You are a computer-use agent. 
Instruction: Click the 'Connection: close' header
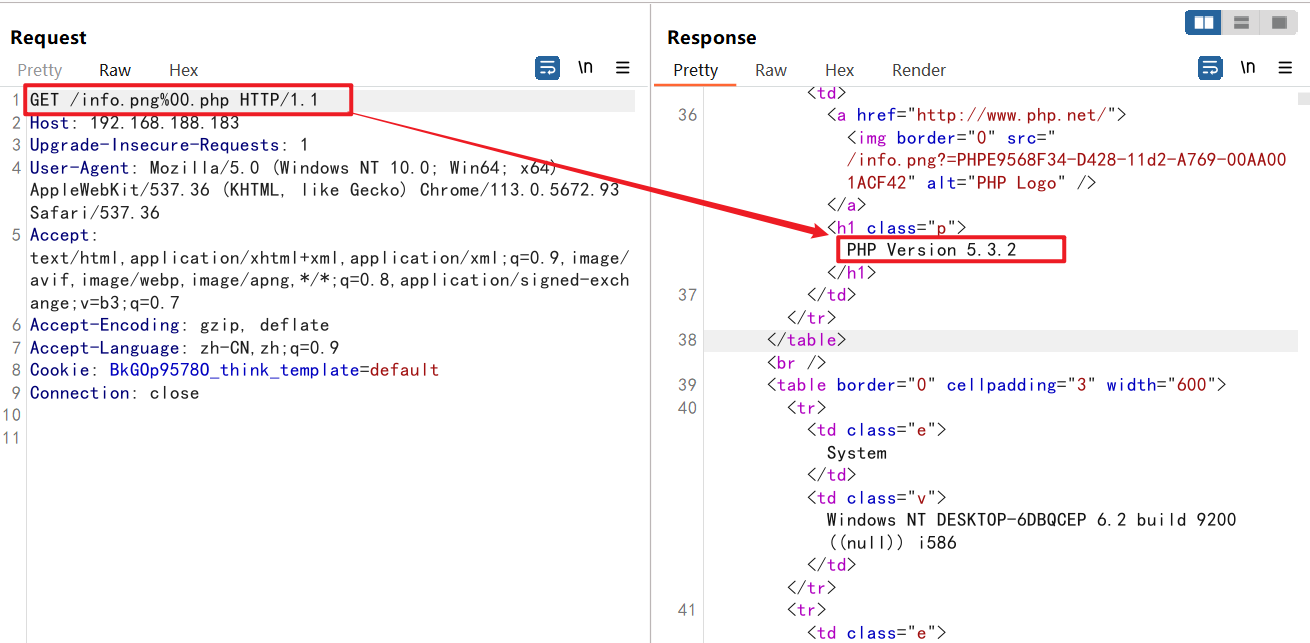[x=114, y=393]
